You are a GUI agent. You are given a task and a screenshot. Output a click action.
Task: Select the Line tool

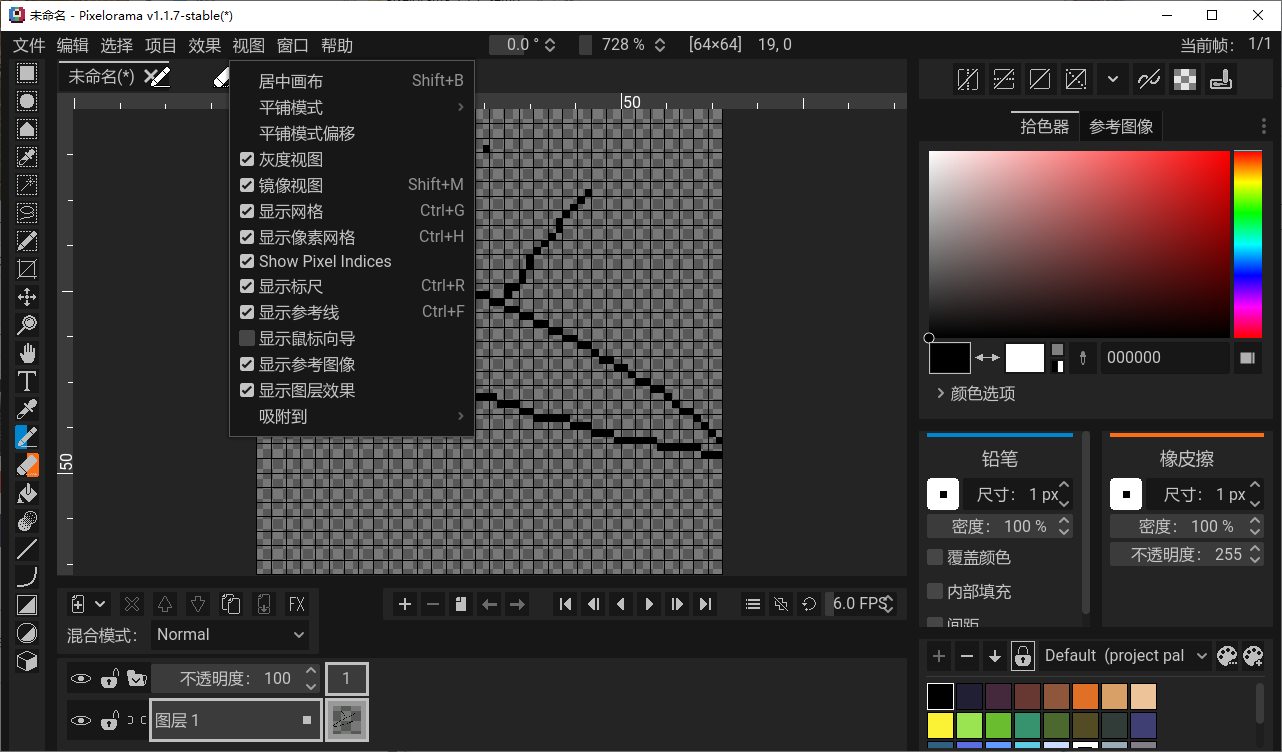click(27, 548)
